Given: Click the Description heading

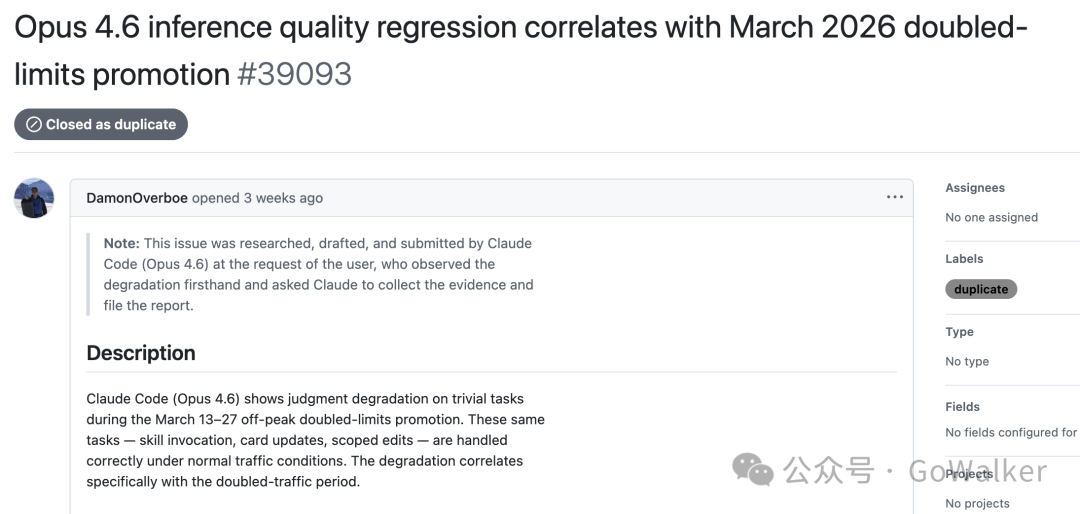Looking at the screenshot, I should click(x=141, y=353).
